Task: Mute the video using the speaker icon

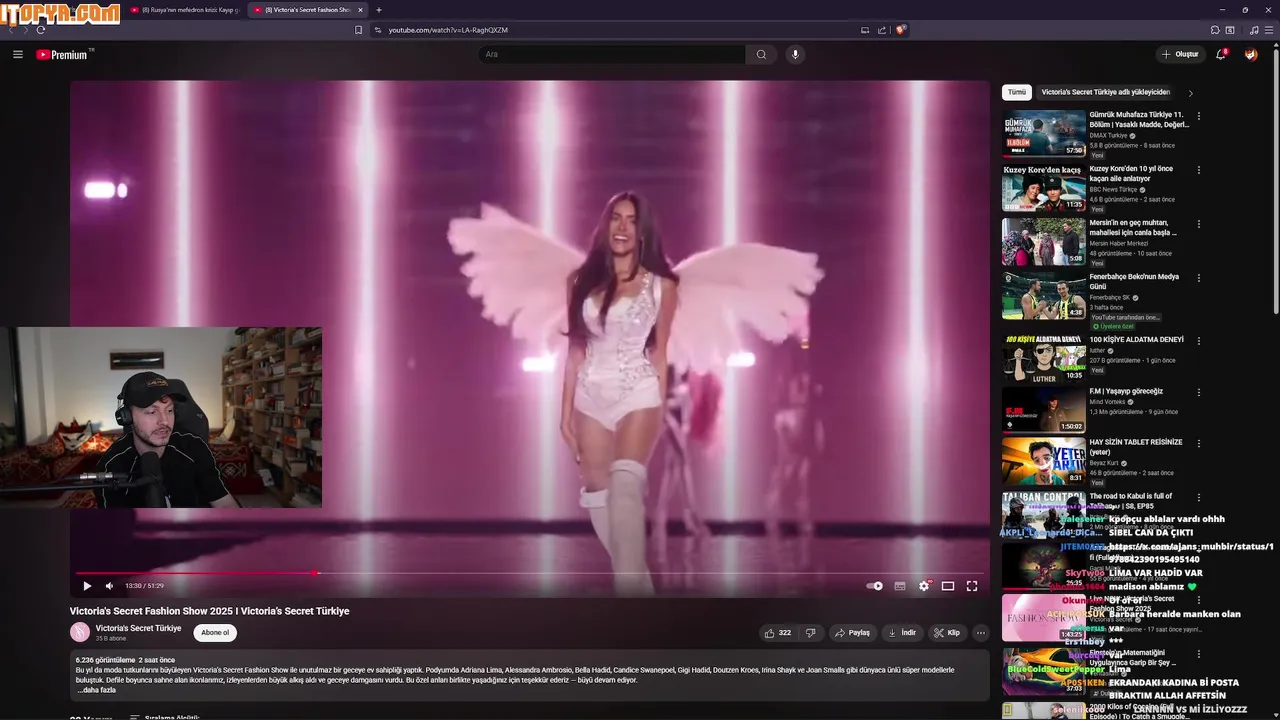Action: click(x=109, y=586)
